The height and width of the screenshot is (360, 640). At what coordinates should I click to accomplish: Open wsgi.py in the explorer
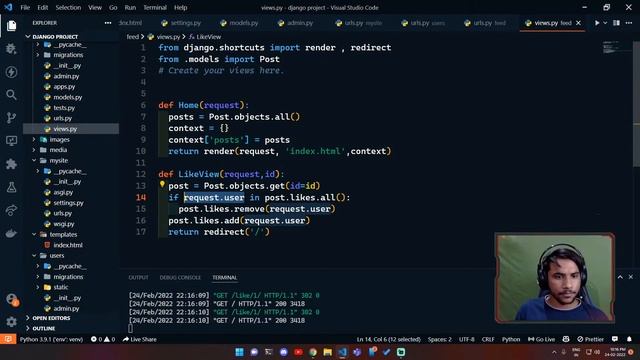pyautogui.click(x=64, y=224)
